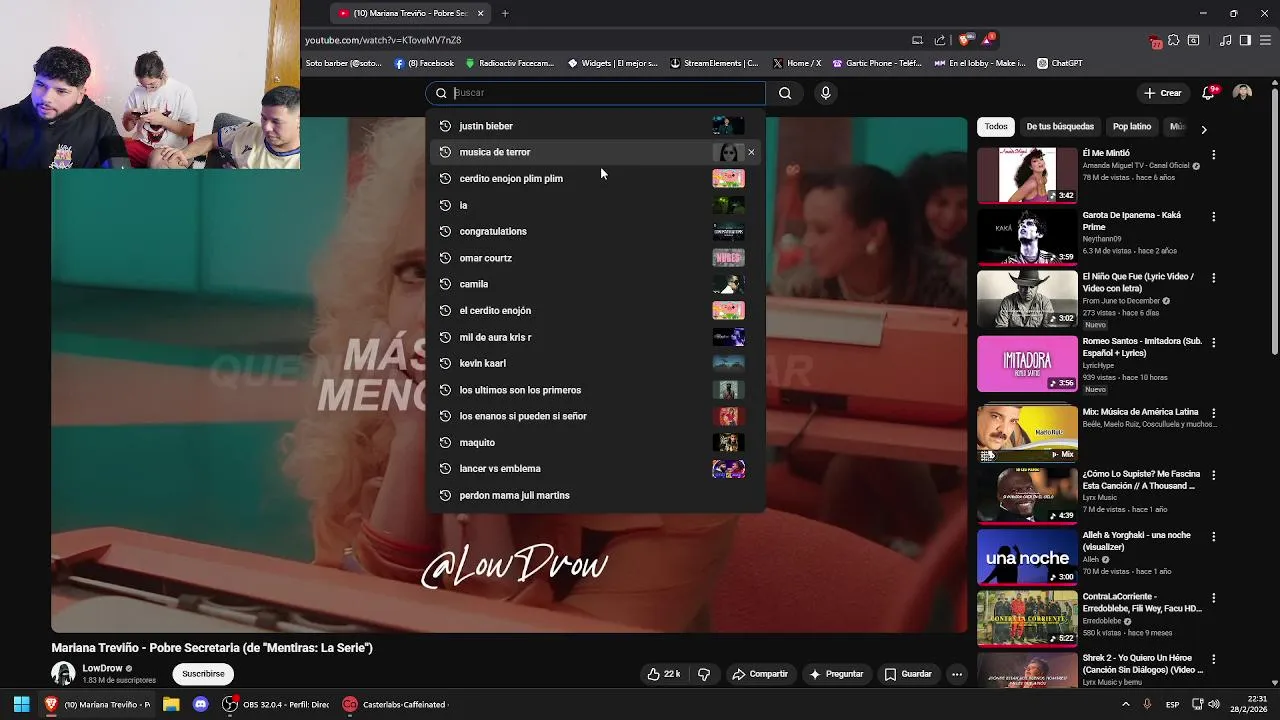Open options menu for 'Él Me Mintió'
Viewport: 1280px width, 720px height.
(x=1213, y=155)
